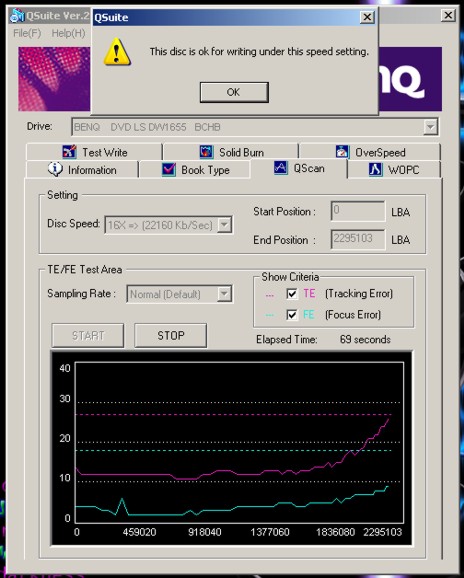Click the Book Type checkmark icon

(x=169, y=170)
